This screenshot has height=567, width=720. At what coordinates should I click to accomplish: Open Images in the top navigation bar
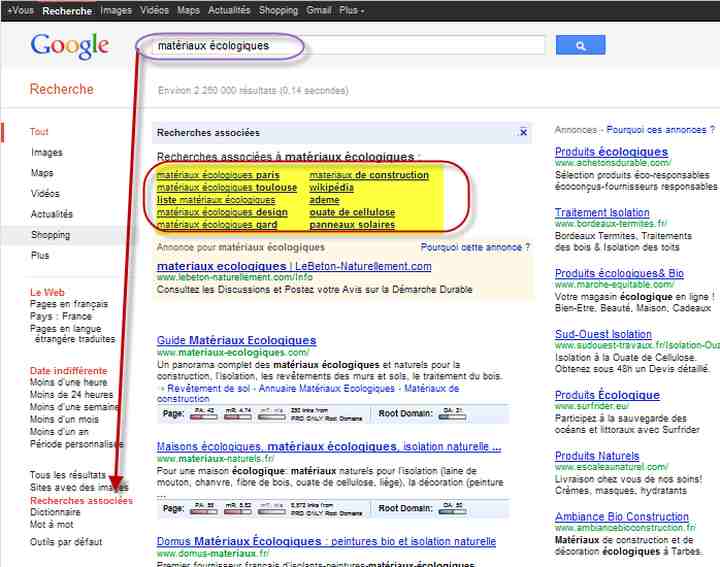pos(116,10)
